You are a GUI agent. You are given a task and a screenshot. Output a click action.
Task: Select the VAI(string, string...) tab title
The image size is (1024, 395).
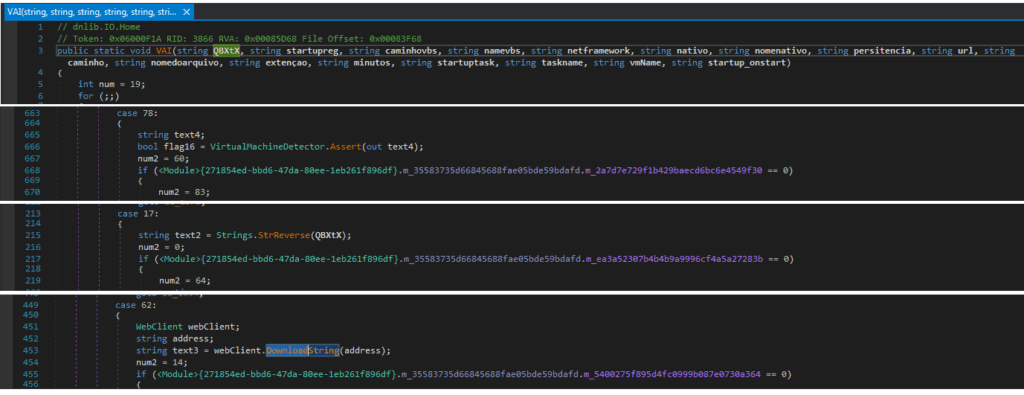[x=92, y=12]
